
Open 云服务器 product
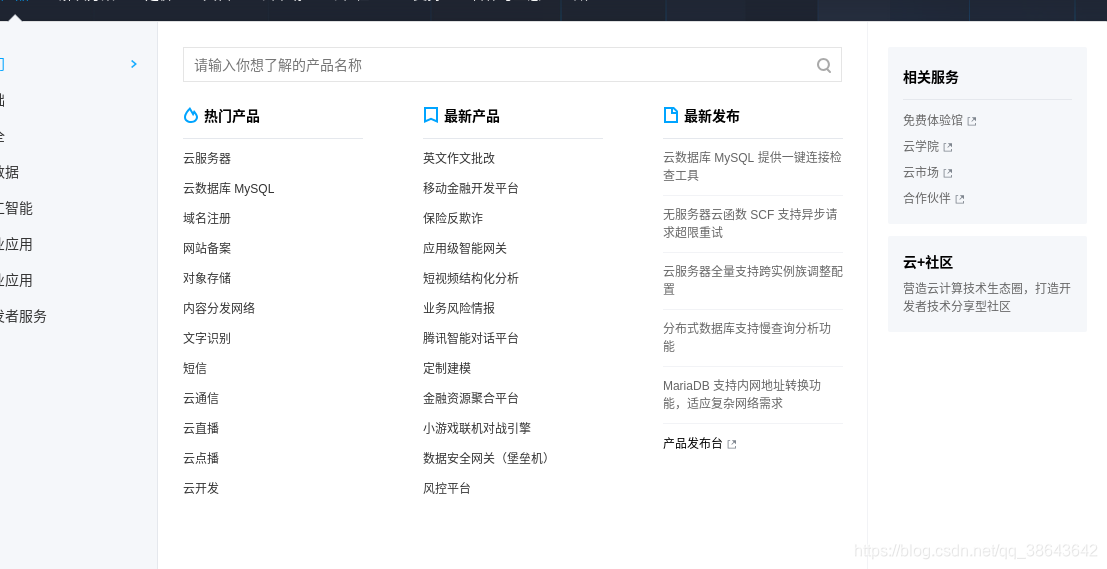(207, 158)
